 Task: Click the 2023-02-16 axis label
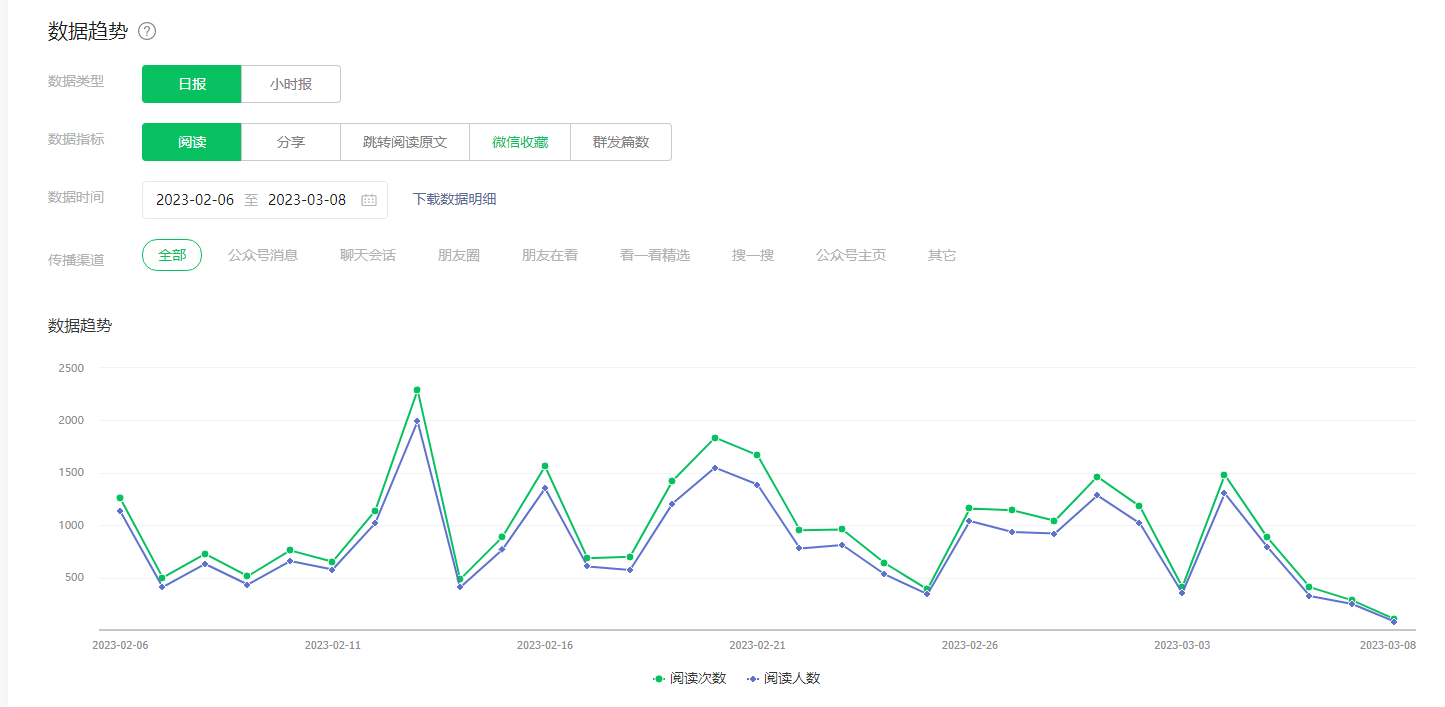(545, 645)
